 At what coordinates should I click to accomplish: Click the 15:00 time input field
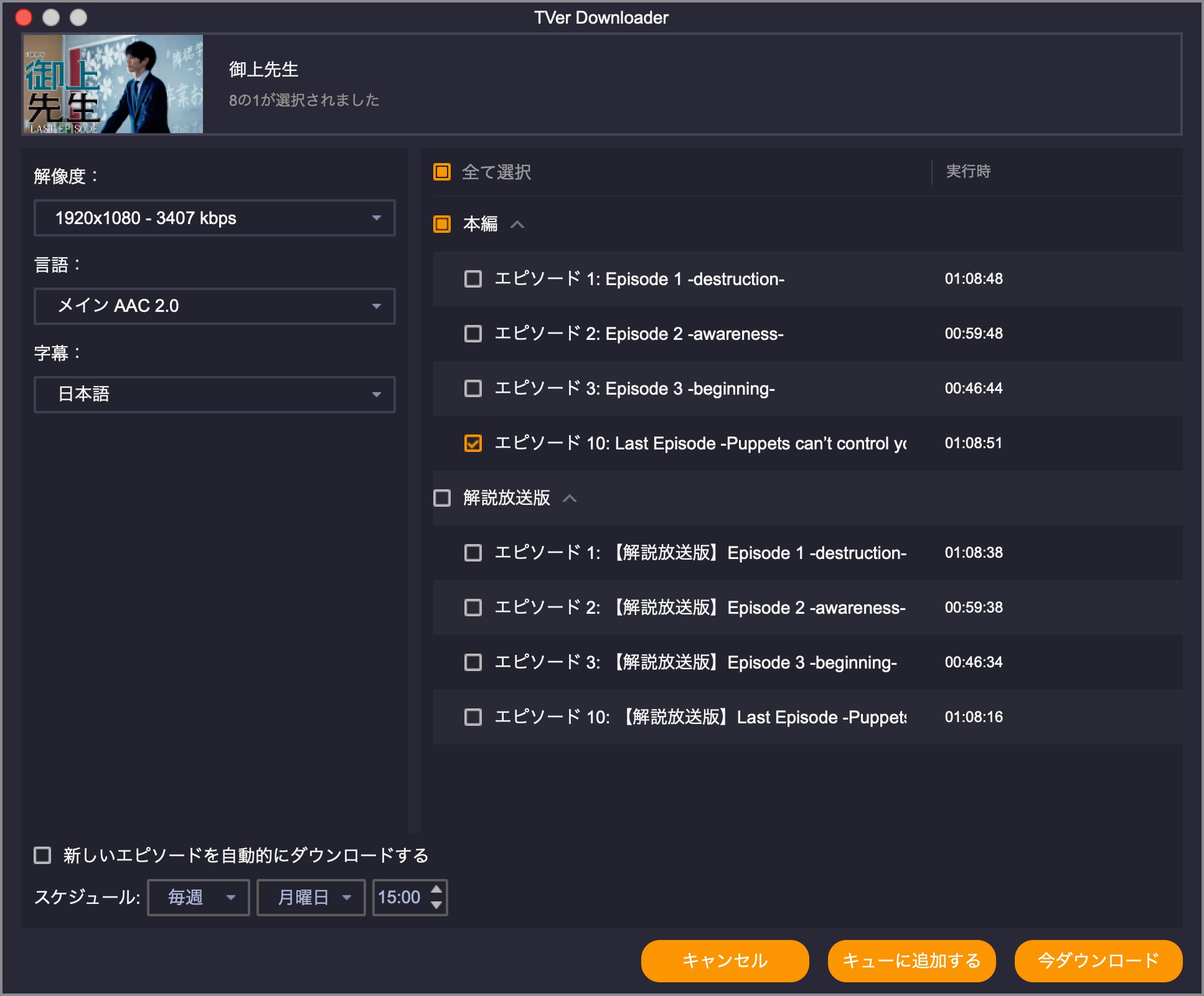click(x=402, y=898)
